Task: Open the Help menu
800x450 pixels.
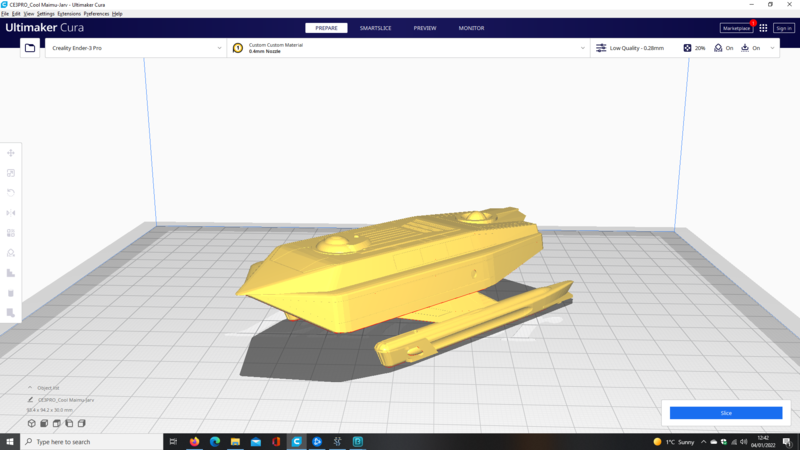Action: click(x=117, y=14)
